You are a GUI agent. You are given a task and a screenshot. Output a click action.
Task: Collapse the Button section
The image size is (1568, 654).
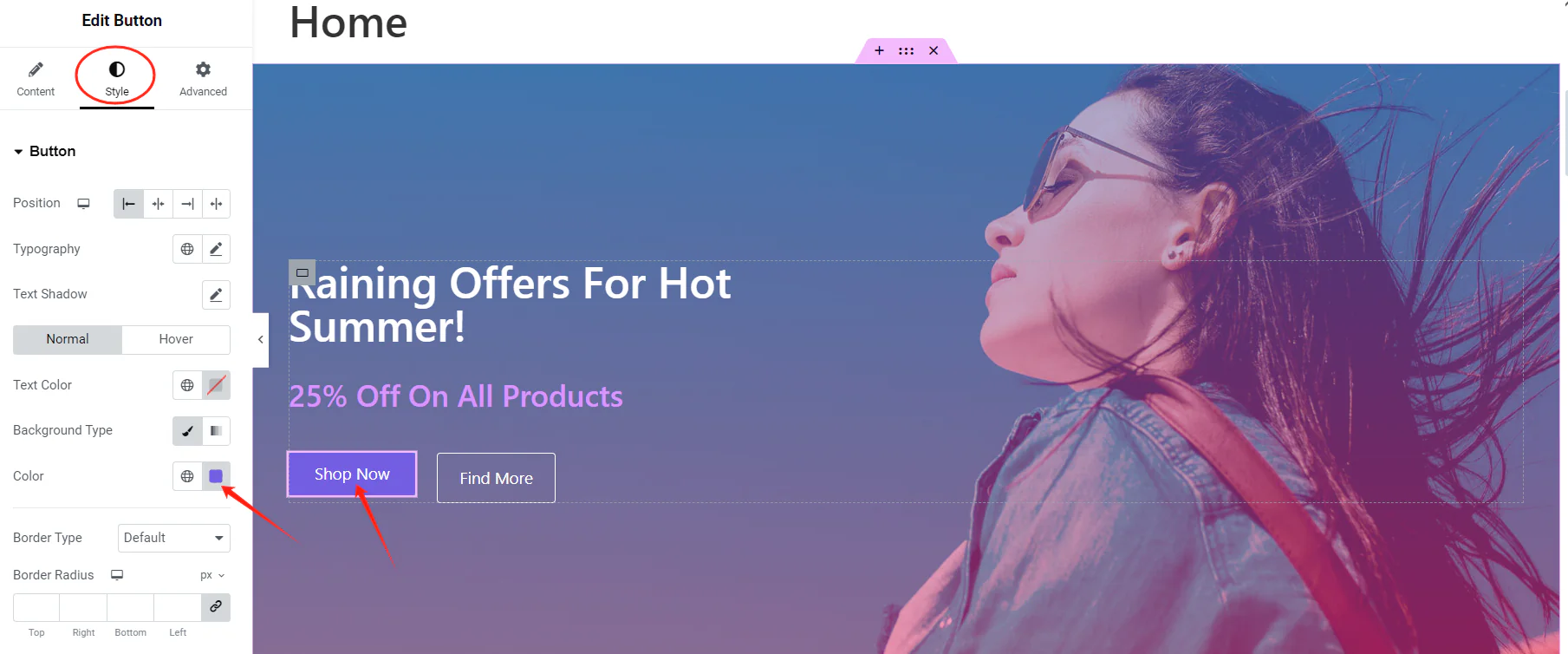pyautogui.click(x=45, y=151)
